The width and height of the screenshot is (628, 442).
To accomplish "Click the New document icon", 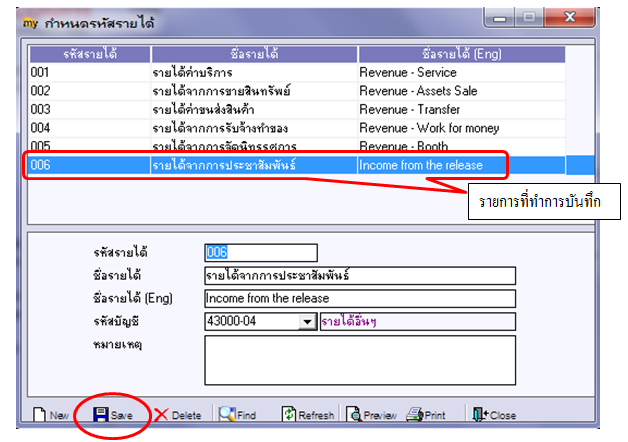I will [x=39, y=414].
